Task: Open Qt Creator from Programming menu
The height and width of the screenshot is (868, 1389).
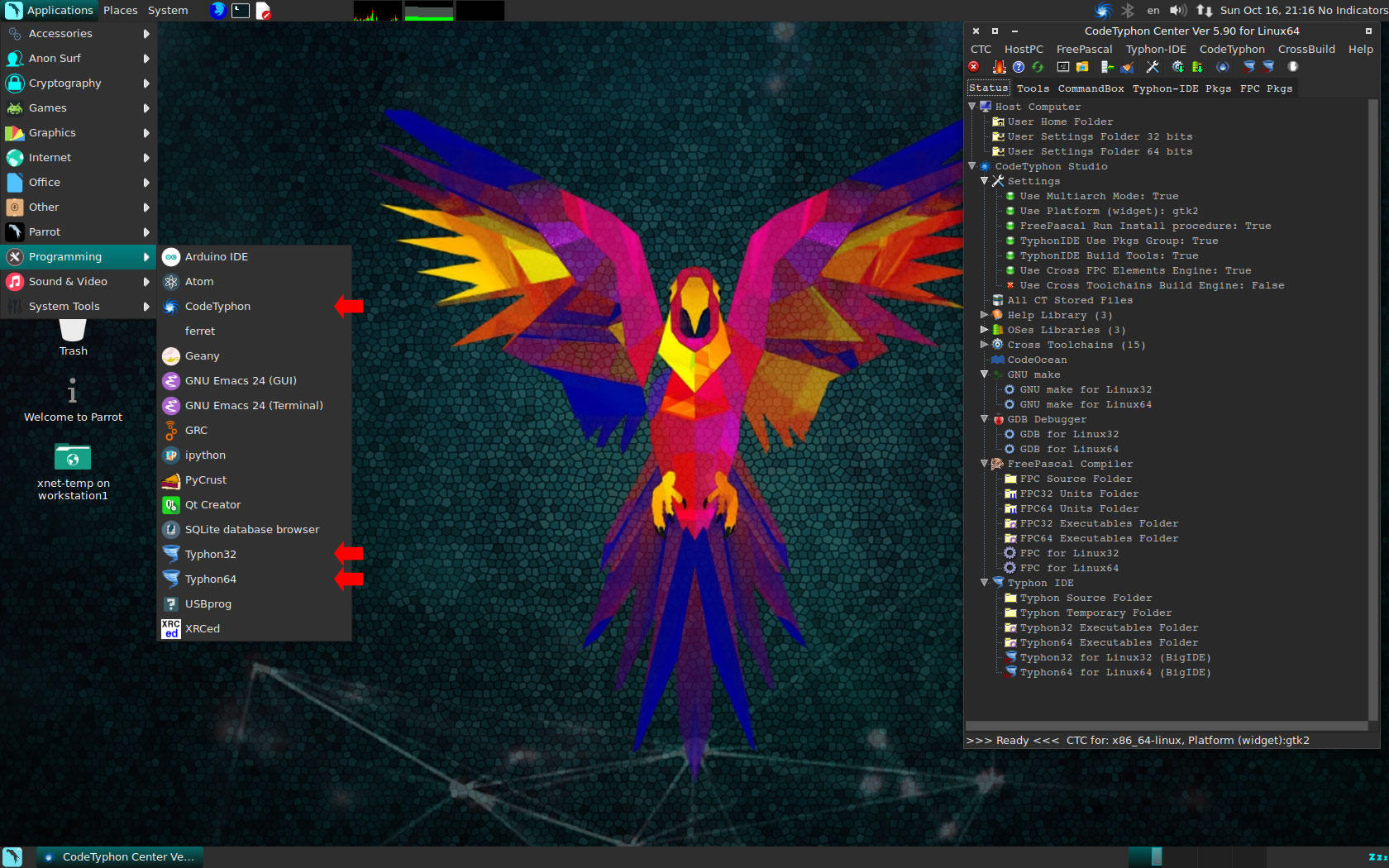Action: (x=254, y=504)
